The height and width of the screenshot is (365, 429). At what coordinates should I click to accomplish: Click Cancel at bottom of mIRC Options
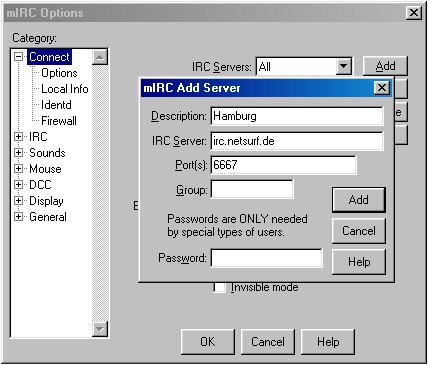click(x=268, y=342)
